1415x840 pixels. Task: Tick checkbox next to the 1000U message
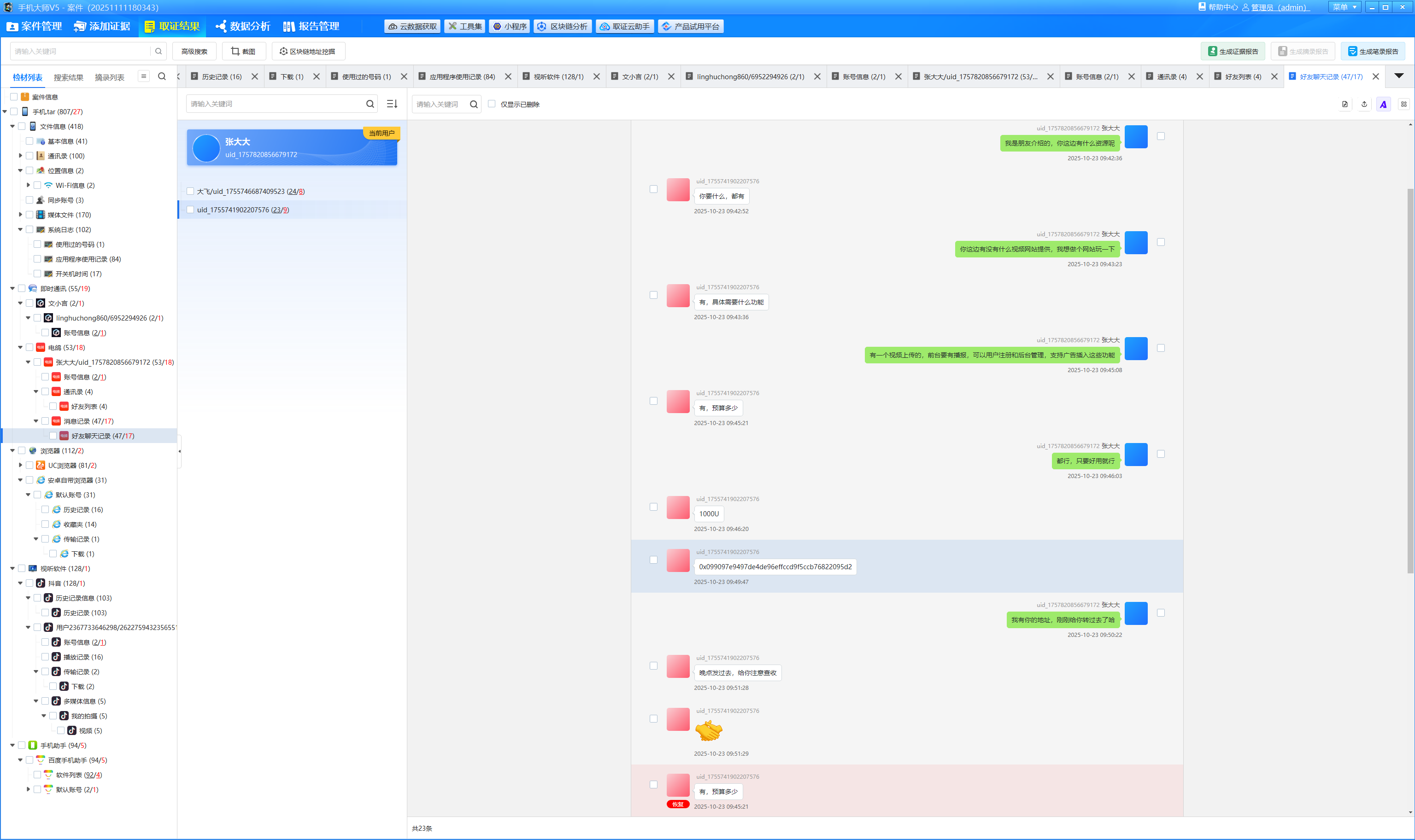pyautogui.click(x=653, y=507)
